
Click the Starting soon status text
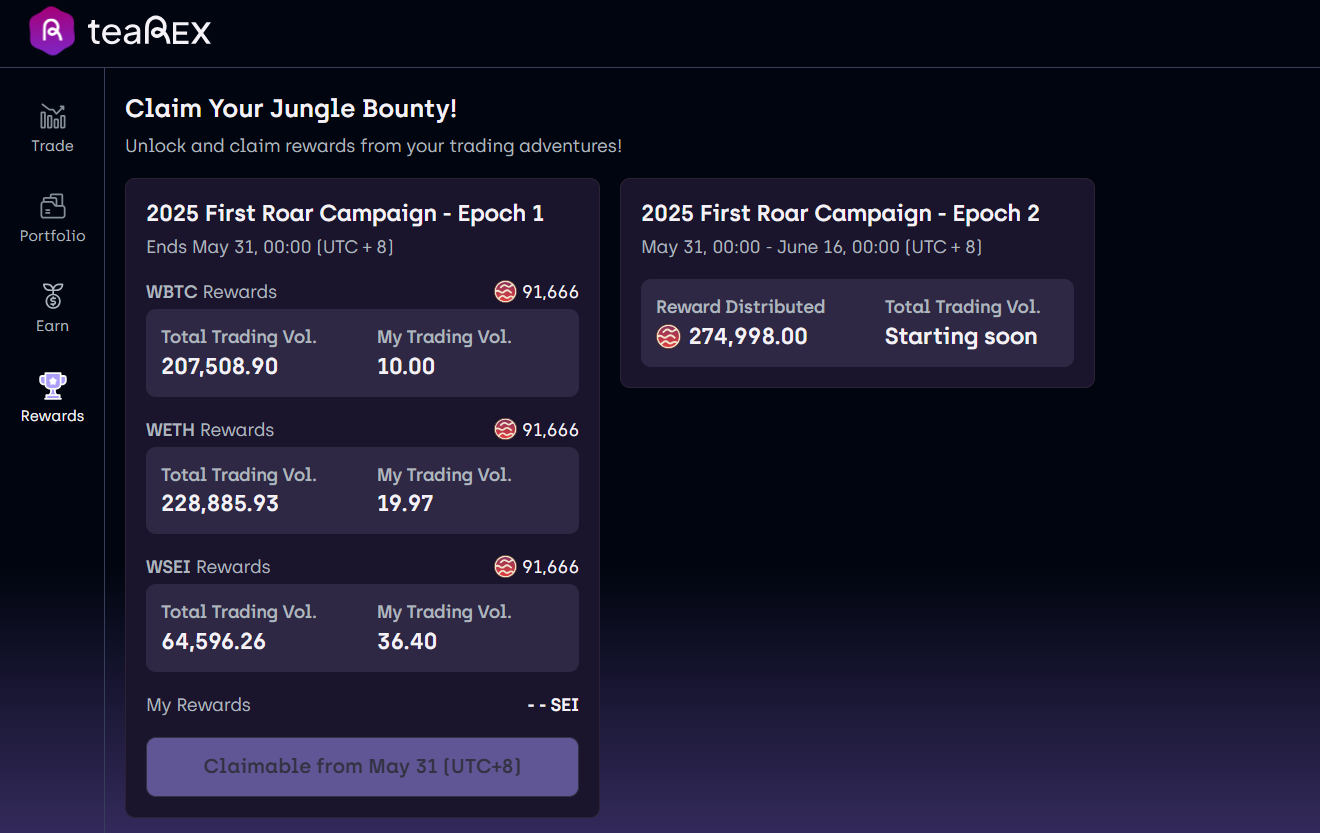pos(960,337)
